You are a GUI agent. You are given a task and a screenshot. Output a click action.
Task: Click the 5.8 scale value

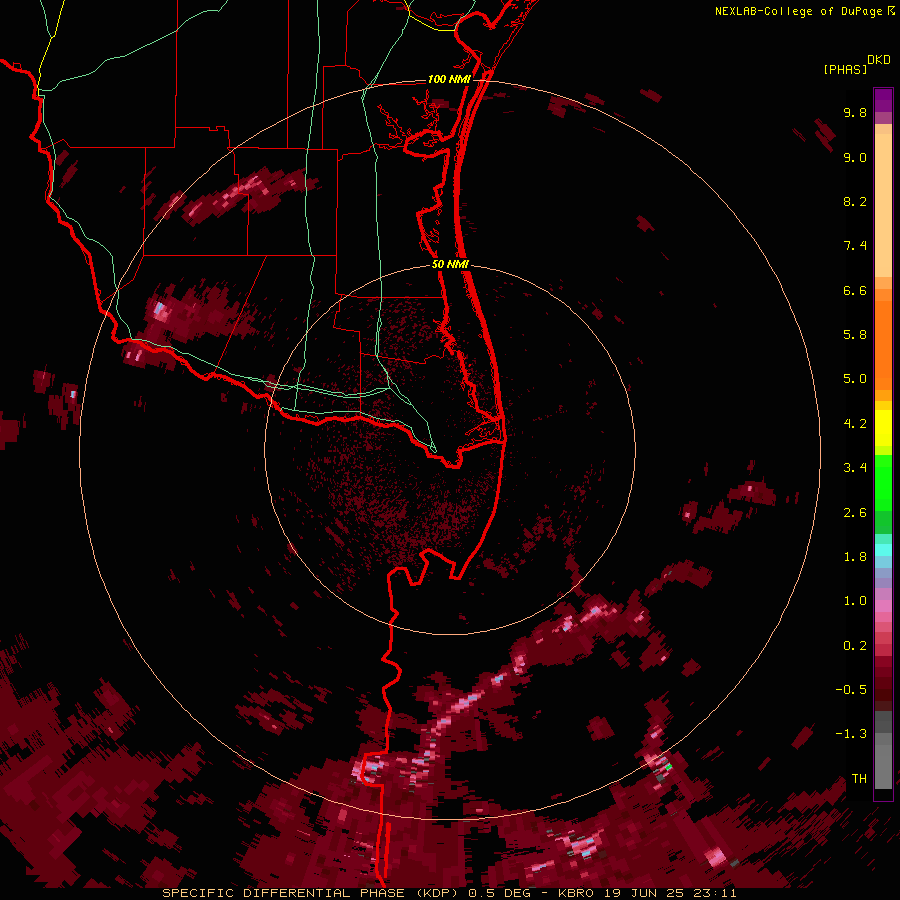[855, 335]
